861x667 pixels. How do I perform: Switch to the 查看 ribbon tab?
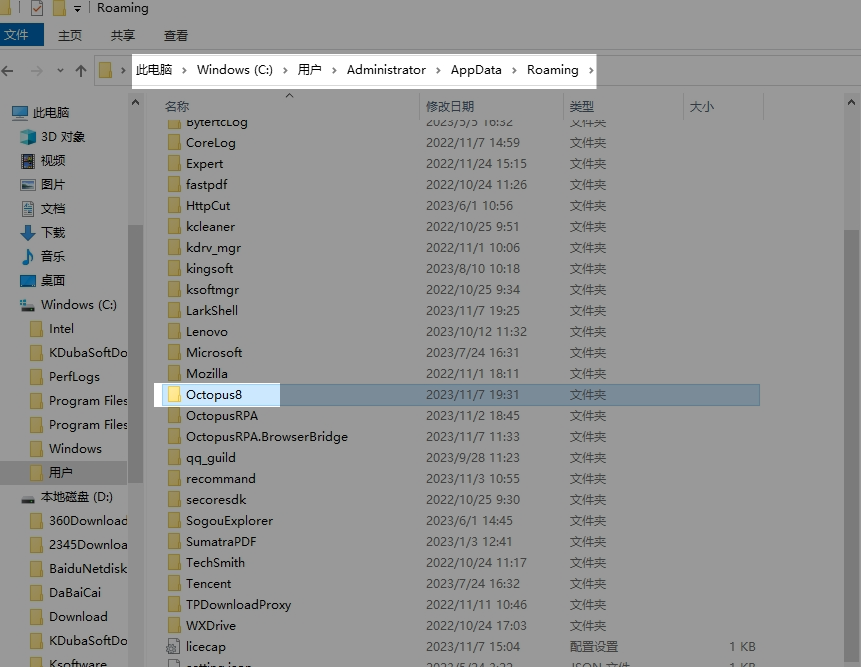pos(176,36)
